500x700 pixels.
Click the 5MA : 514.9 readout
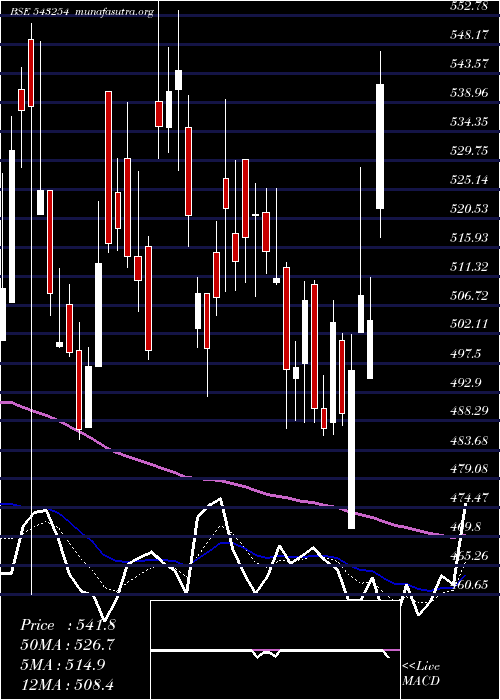(62, 665)
